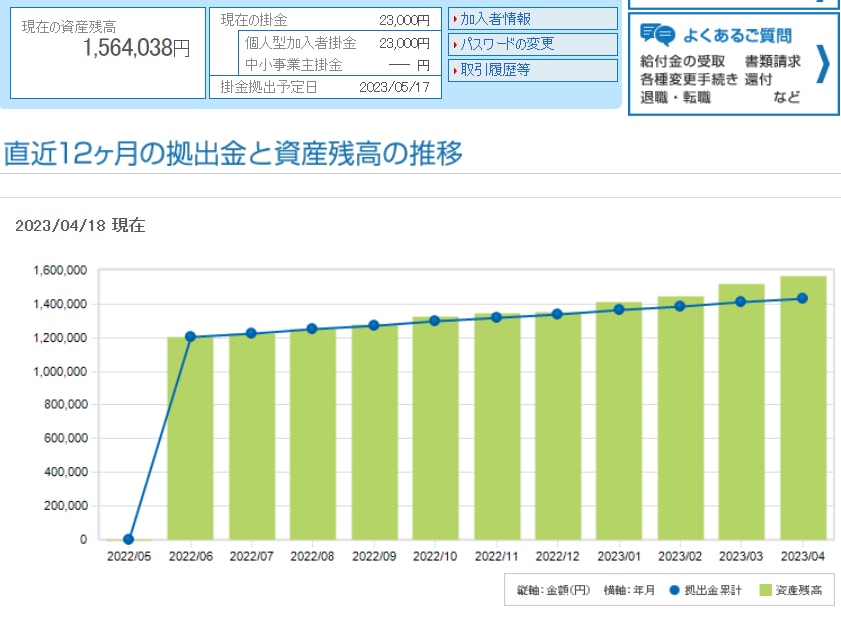Image resolution: width=841 pixels, height=618 pixels.
Task: Click the 2022/09 asset balance bar
Action: tap(374, 432)
